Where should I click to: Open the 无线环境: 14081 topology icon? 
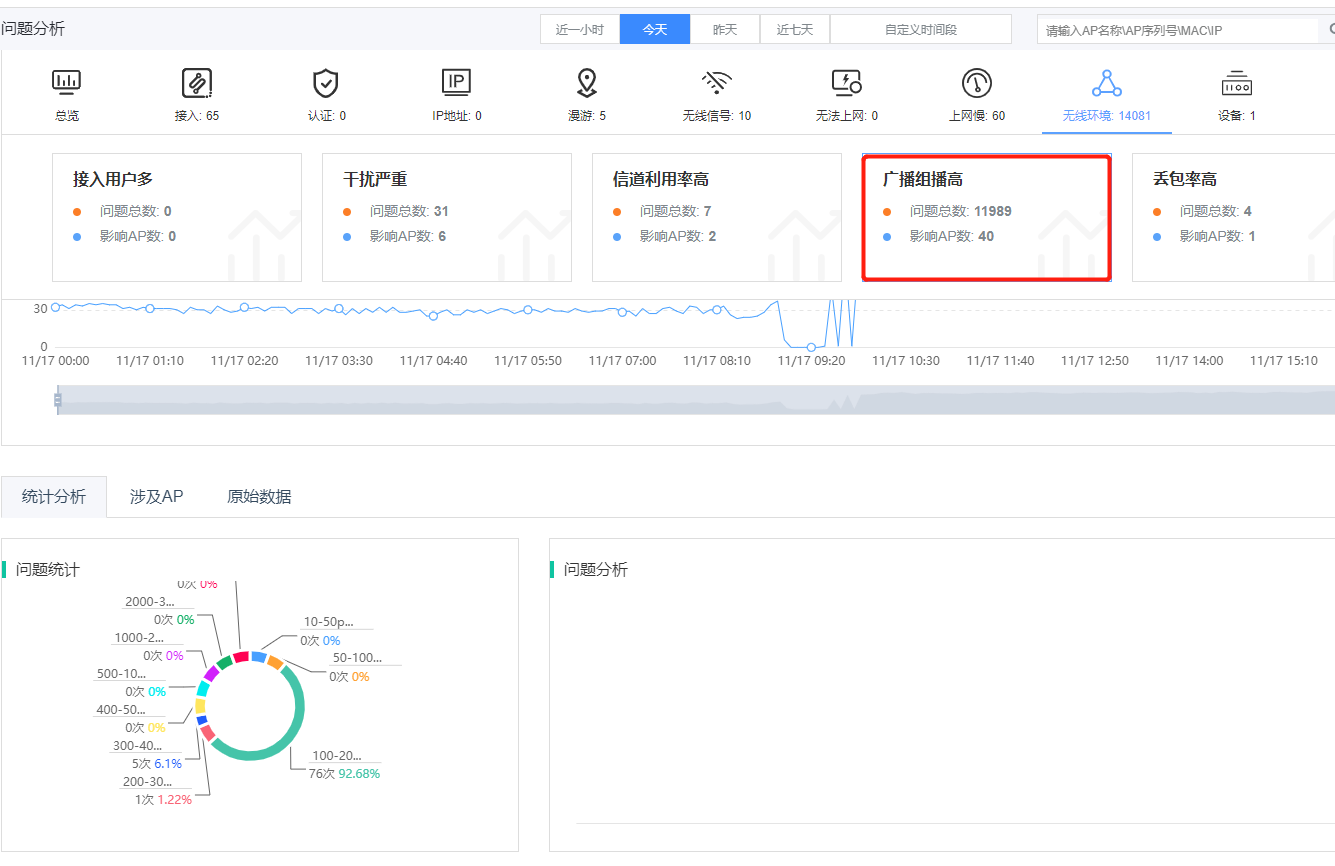pyautogui.click(x=1107, y=82)
